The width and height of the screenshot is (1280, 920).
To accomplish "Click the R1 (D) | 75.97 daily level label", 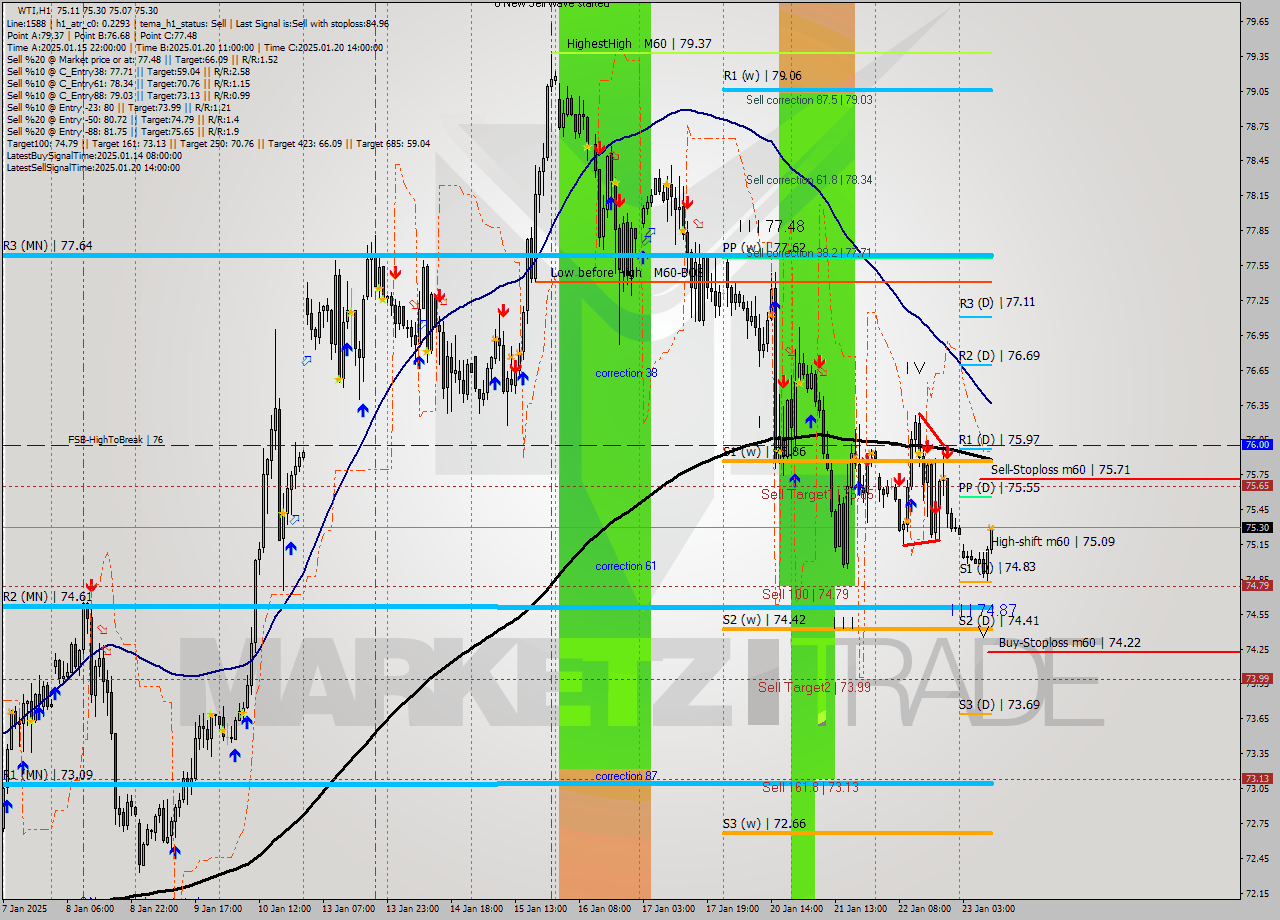I will click(x=999, y=439).
